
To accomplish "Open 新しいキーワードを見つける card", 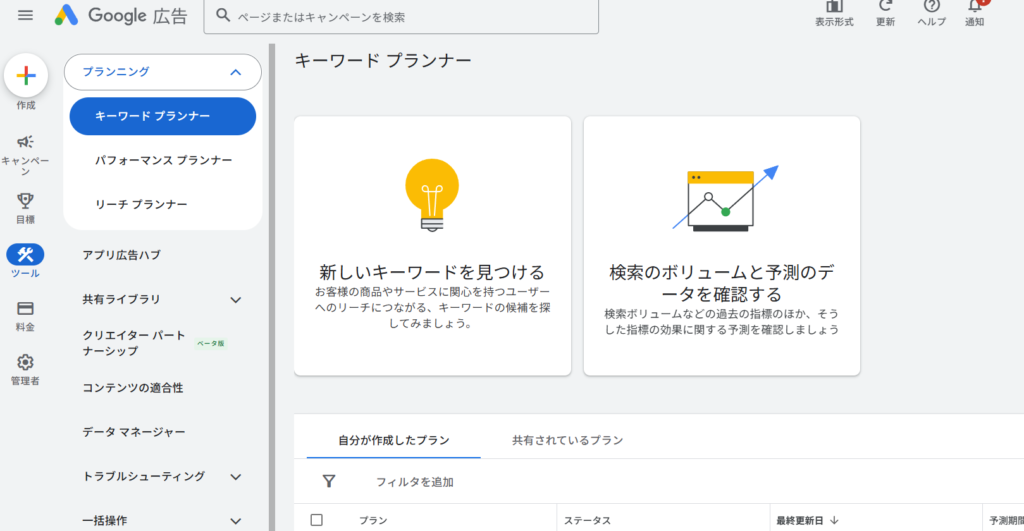I will pos(432,246).
